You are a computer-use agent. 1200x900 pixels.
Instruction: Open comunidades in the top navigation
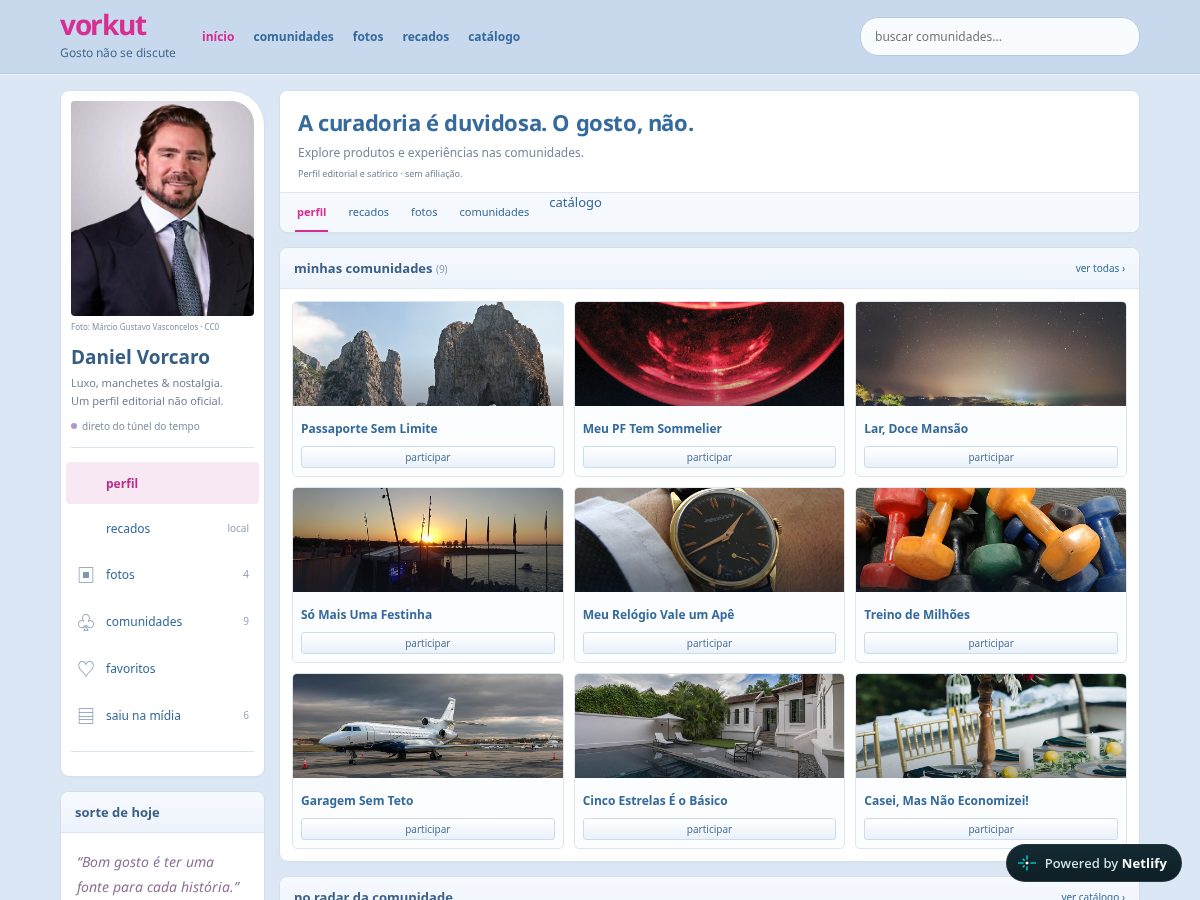(293, 36)
